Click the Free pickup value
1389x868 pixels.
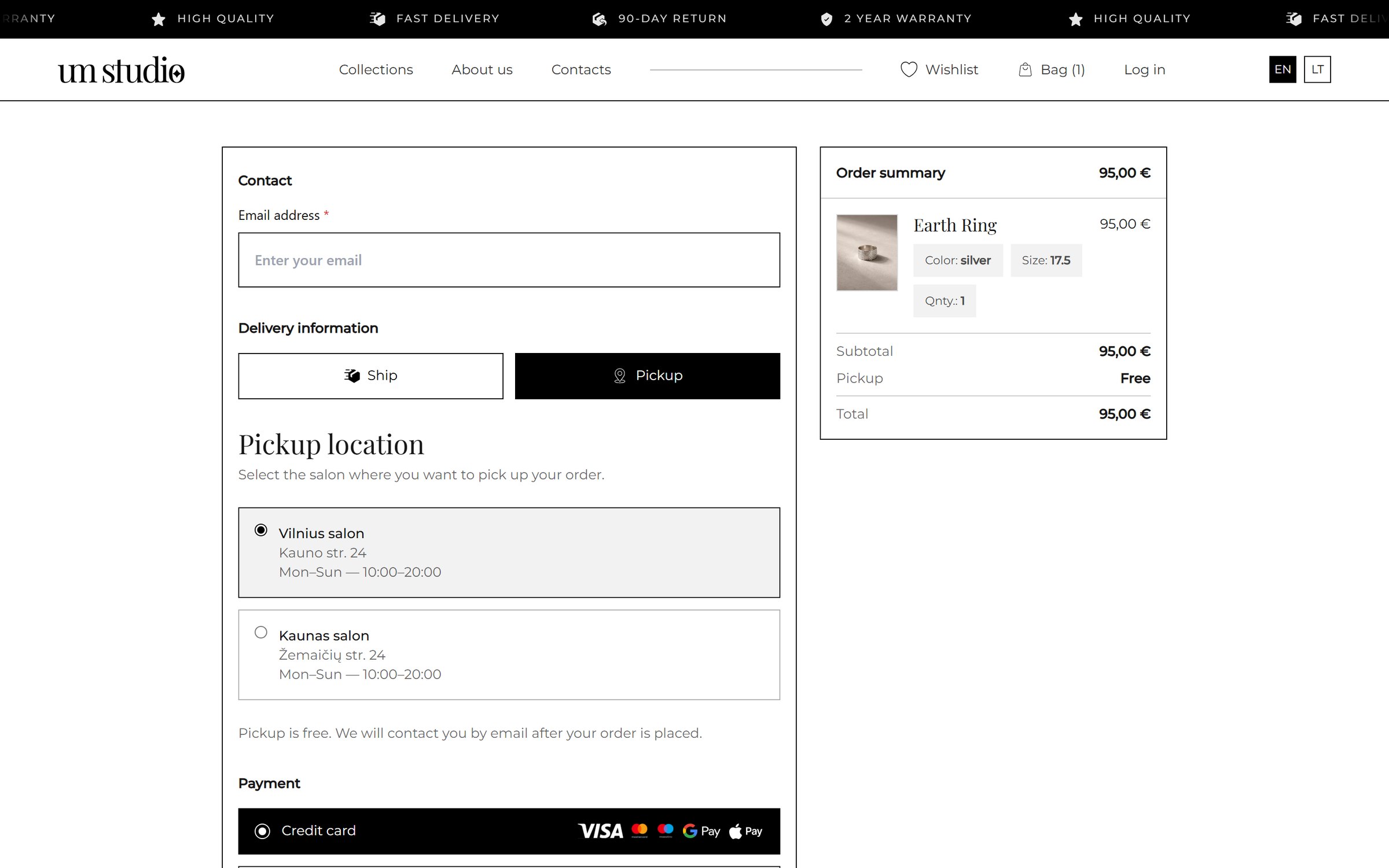[1135, 378]
